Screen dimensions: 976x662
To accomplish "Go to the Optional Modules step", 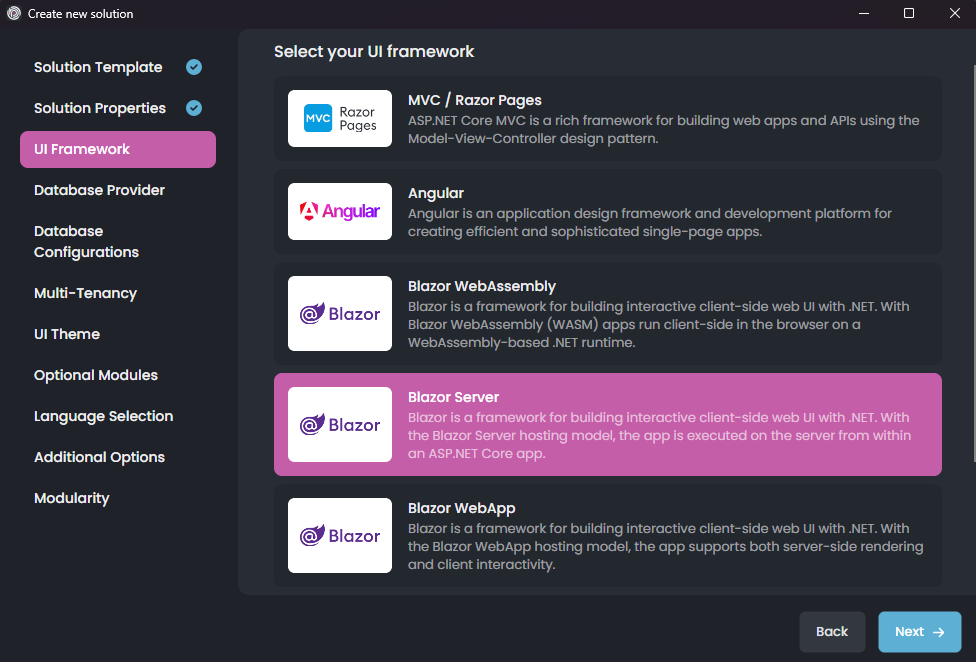I will tap(95, 374).
